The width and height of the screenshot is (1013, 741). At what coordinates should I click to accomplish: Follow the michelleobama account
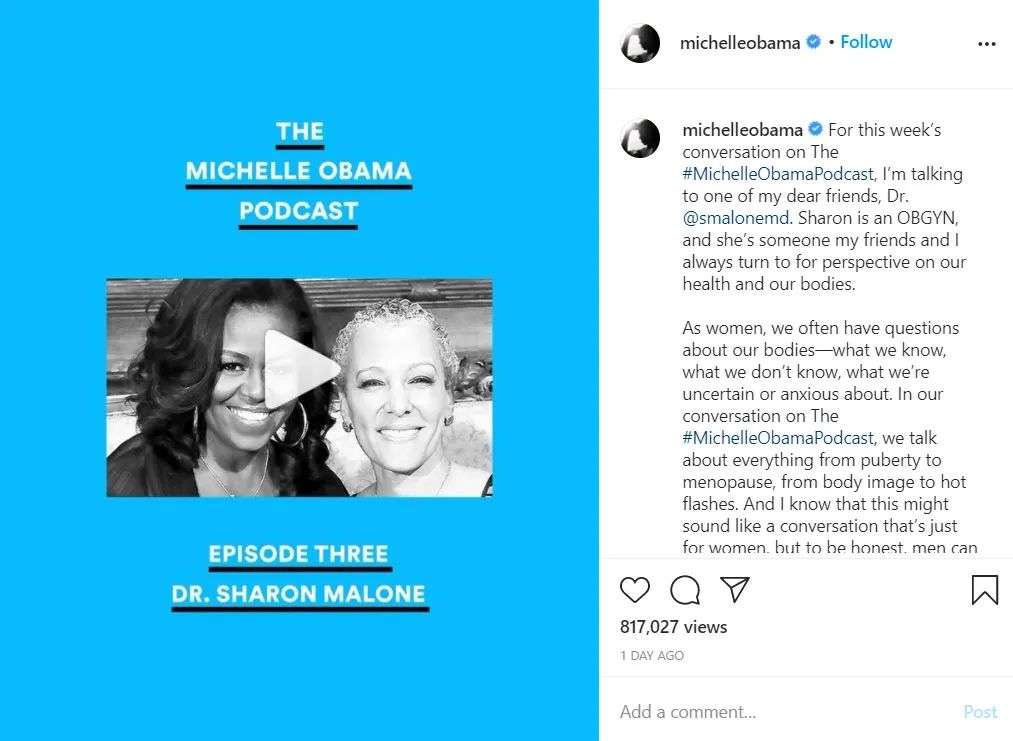pos(866,42)
